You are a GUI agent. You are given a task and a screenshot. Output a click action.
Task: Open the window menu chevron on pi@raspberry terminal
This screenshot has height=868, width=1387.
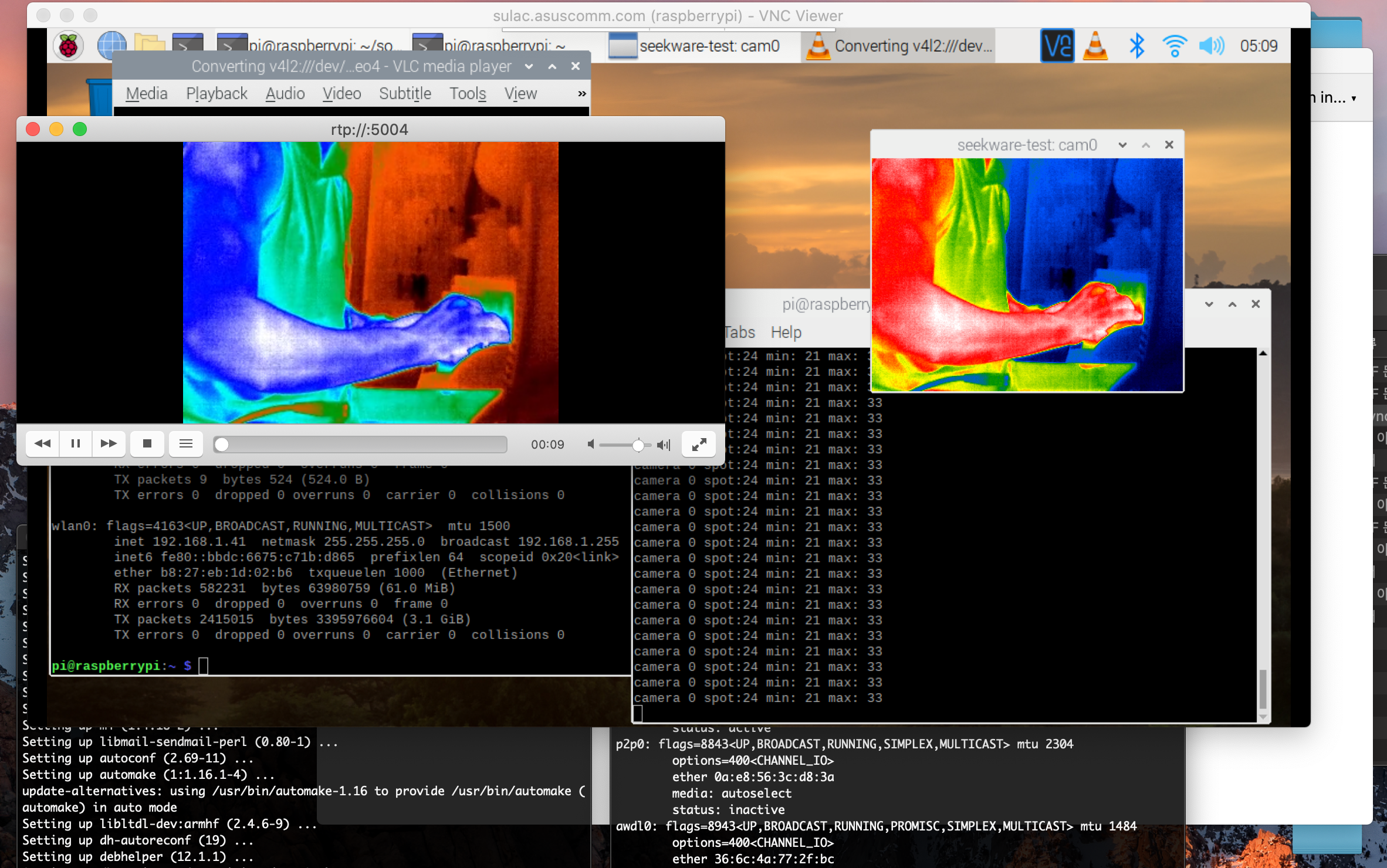1209,304
